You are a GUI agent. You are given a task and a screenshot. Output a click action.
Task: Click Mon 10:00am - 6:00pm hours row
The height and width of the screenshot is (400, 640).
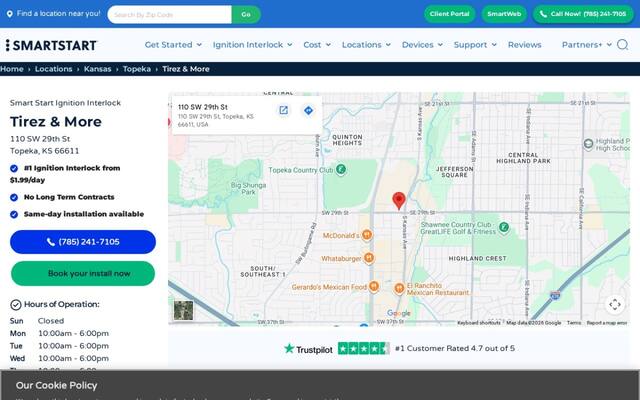60,333
